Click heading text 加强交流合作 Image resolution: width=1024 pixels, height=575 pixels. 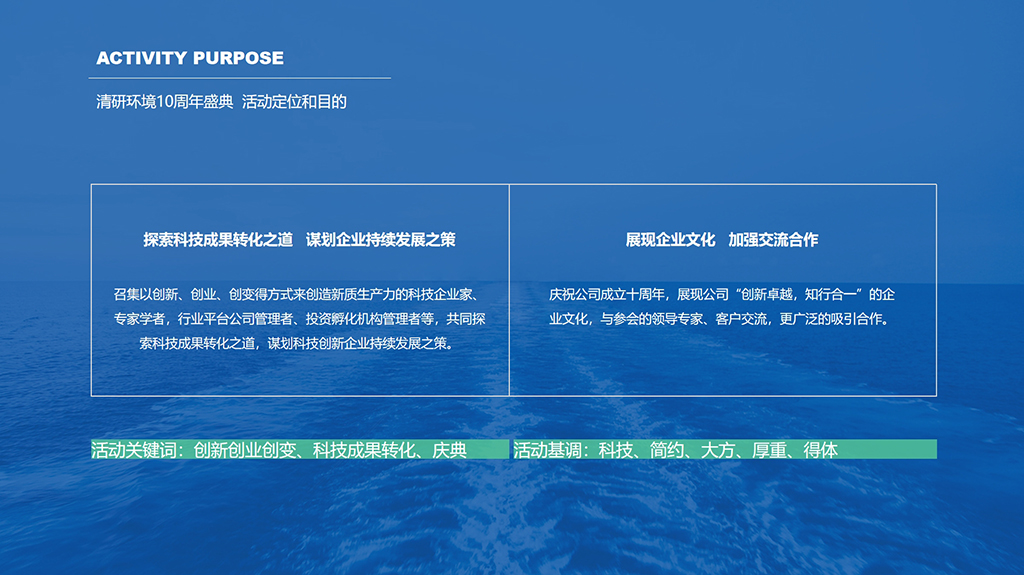(x=773, y=240)
